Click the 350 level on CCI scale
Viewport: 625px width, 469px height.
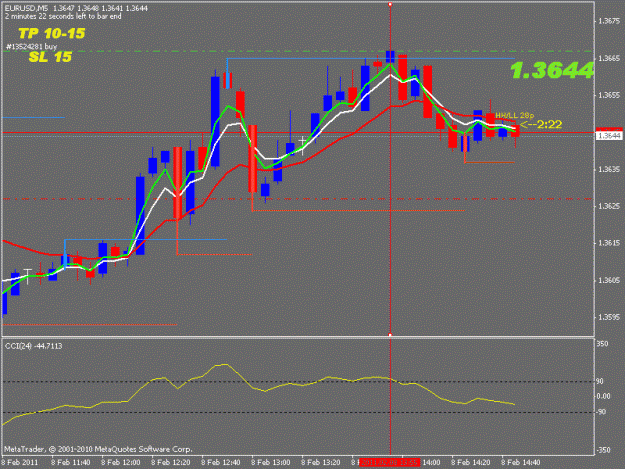603,343
